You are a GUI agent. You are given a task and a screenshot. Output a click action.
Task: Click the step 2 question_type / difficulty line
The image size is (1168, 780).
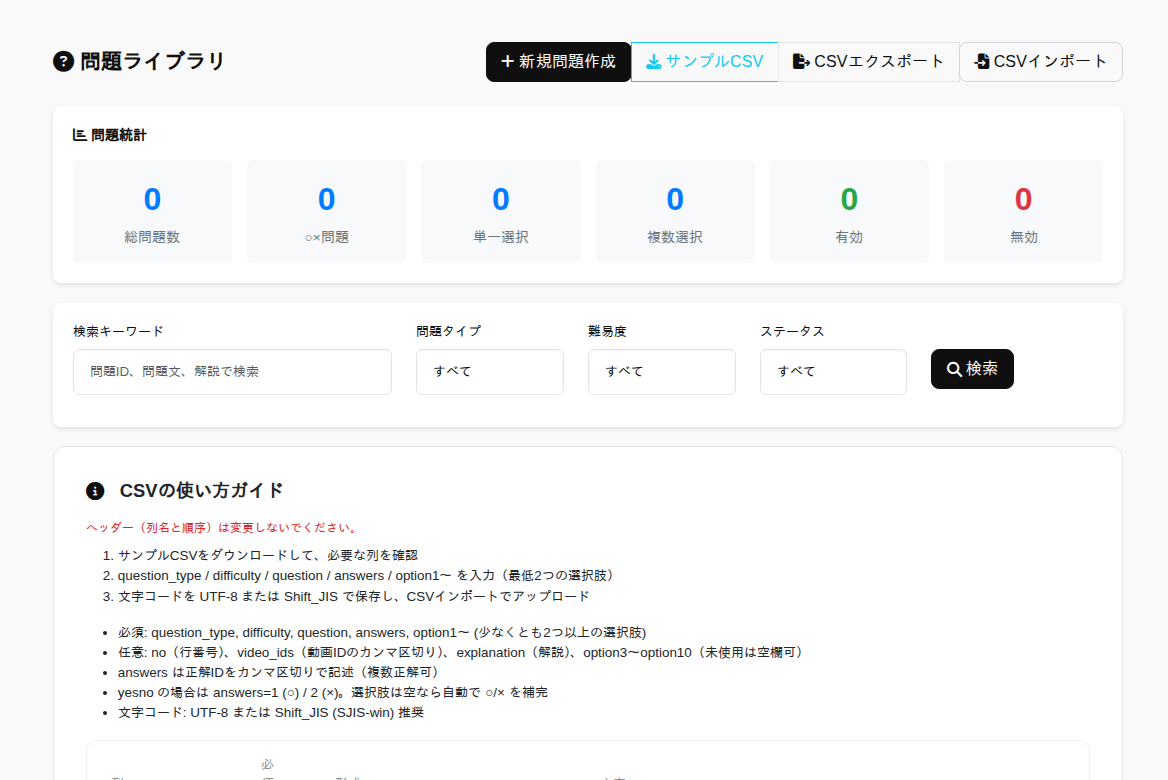pos(368,575)
